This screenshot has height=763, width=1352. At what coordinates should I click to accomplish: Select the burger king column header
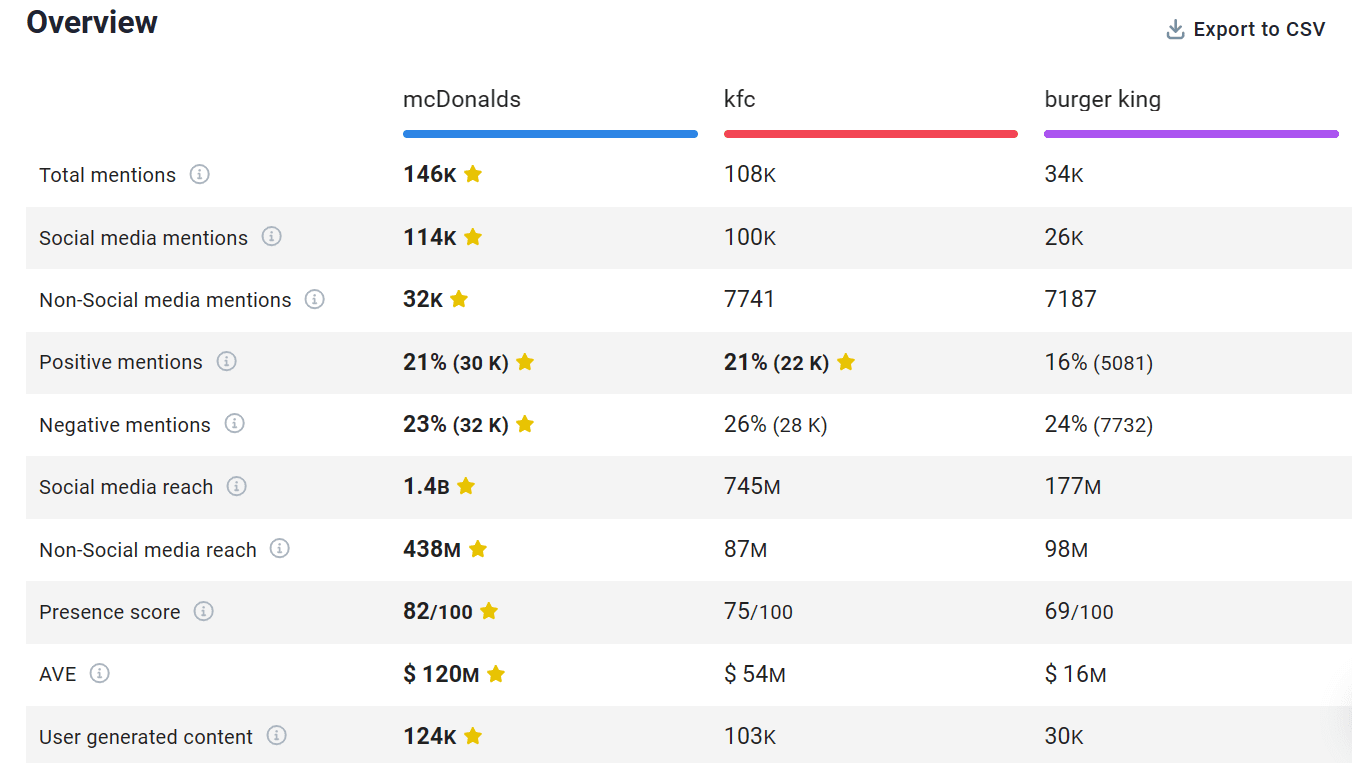click(x=1102, y=100)
